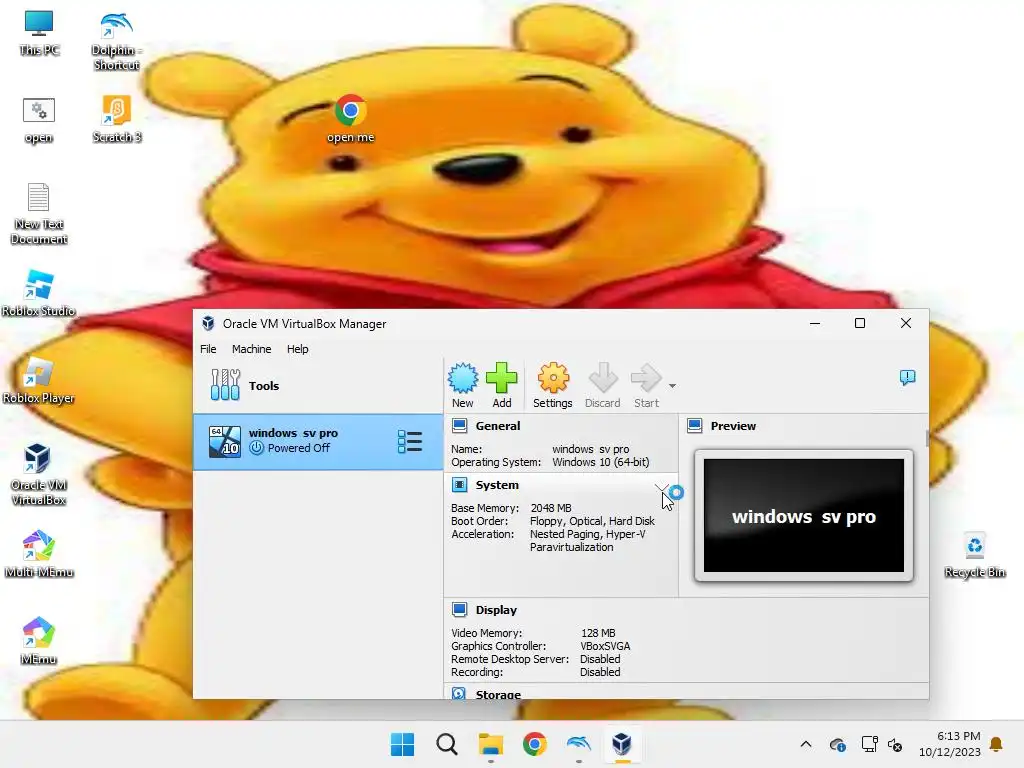Select the Scratch 3 desktop icon
Screen dimensions: 1024x768
(x=116, y=120)
